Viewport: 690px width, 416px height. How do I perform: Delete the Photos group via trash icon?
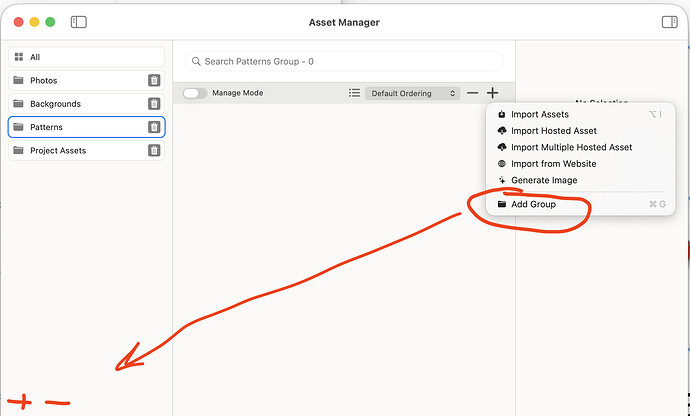pos(154,81)
